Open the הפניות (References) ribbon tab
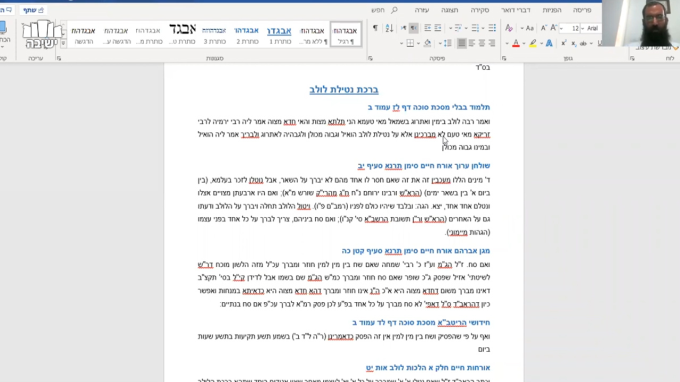This screenshot has height=382, width=680. (x=552, y=10)
